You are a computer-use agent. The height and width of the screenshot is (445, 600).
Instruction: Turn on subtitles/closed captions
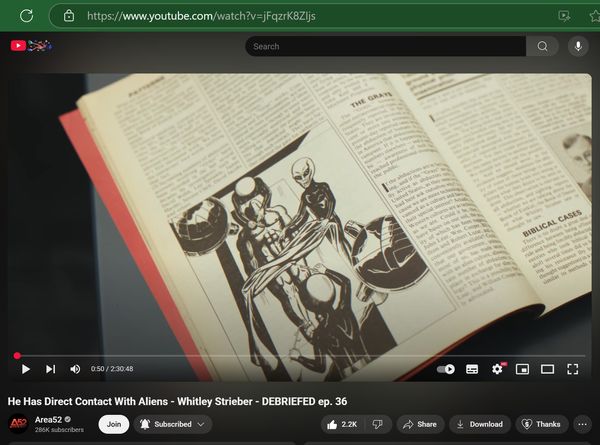click(472, 369)
